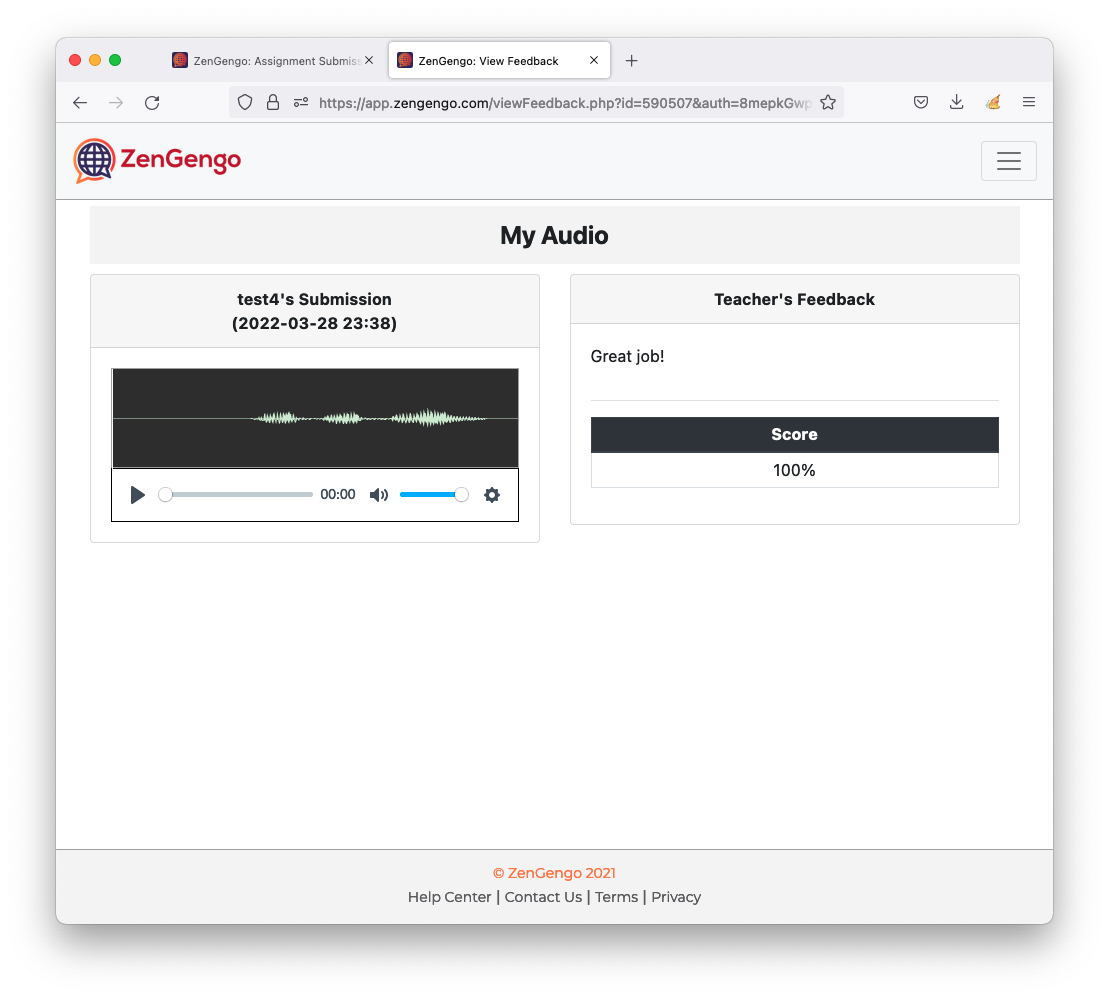Minimize the browser window
The height and width of the screenshot is (998, 1109).
[x=95, y=60]
